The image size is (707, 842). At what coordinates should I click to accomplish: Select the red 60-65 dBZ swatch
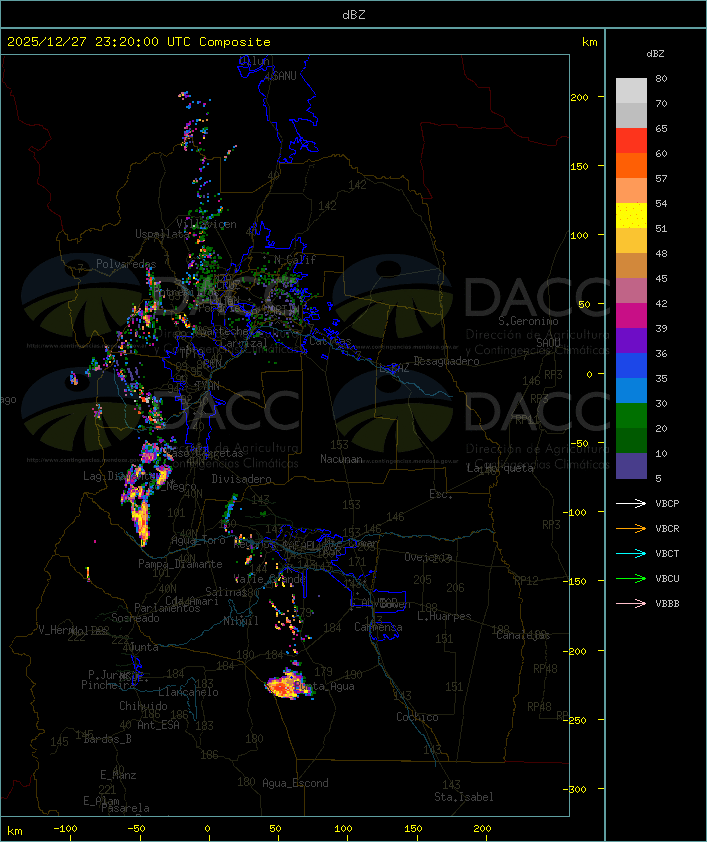pos(631,141)
